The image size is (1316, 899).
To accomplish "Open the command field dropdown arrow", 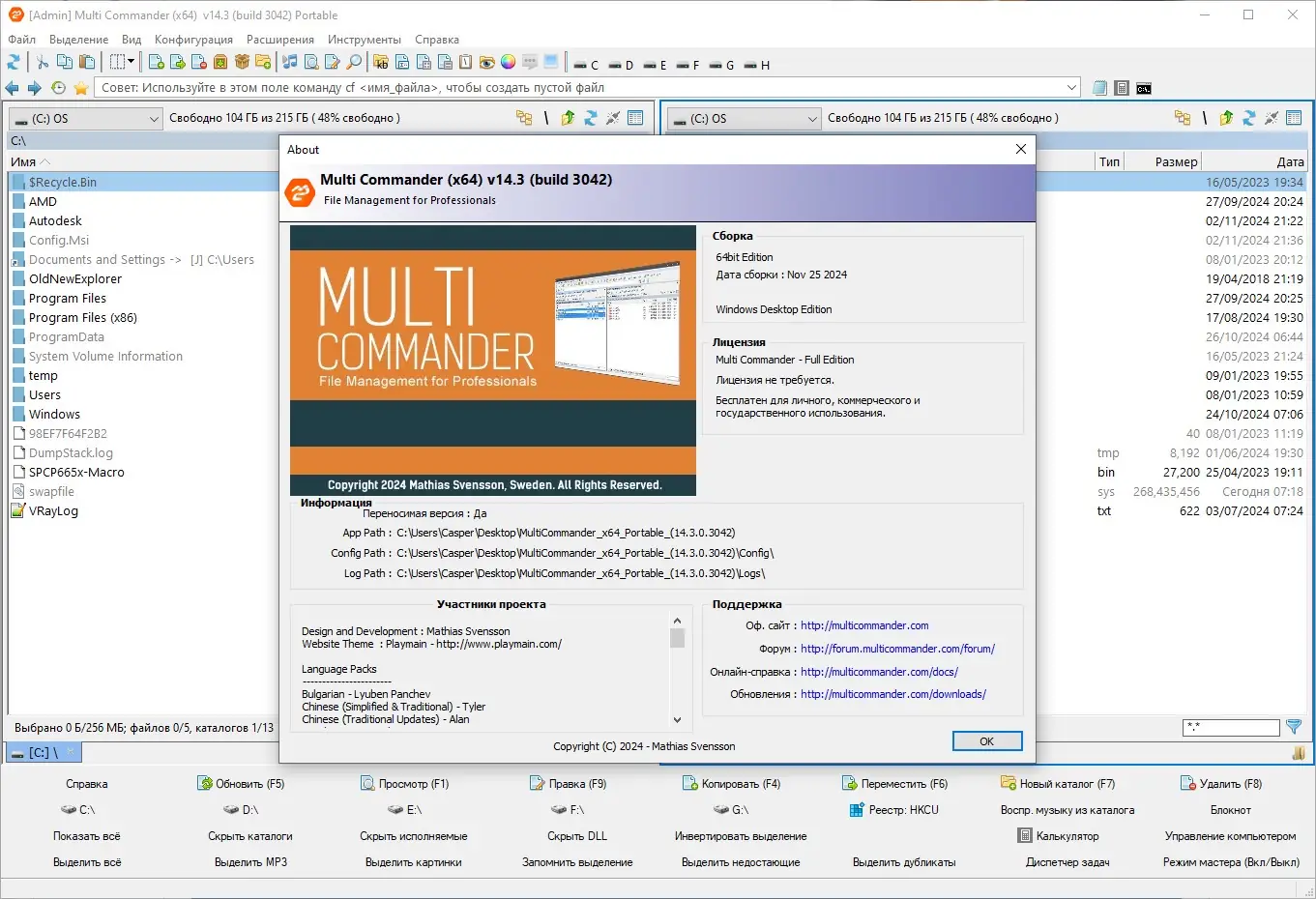I will pyautogui.click(x=1071, y=87).
